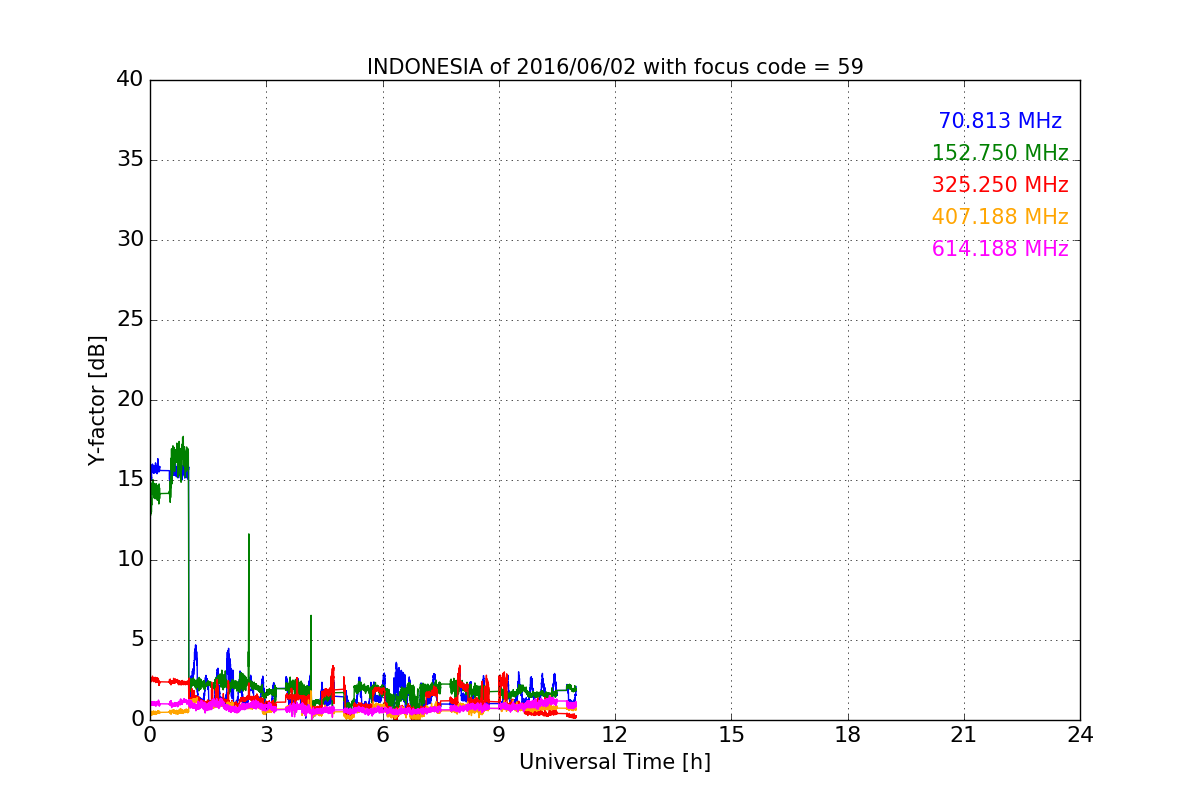Viewport: 1200px width, 800px height.
Task: Click the plot title mentioning INDONESIA
Action: (x=615, y=67)
